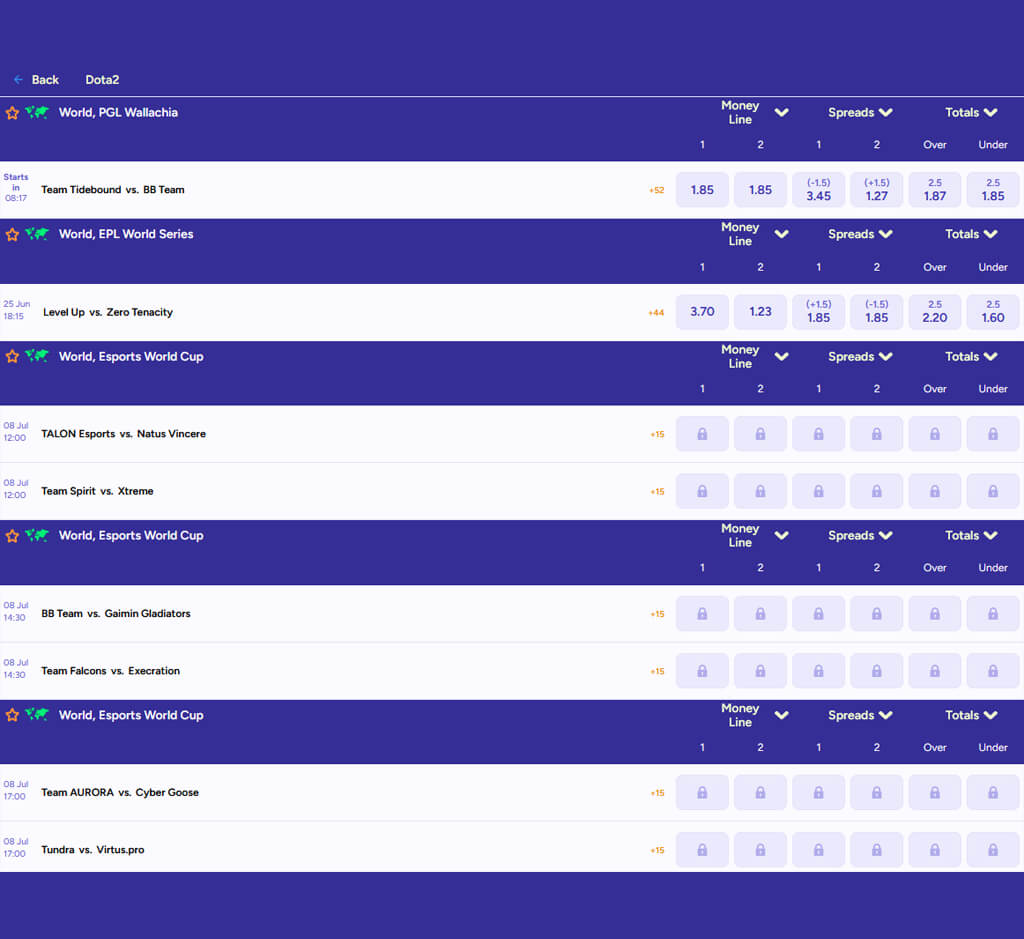Click the locked Money Line 1 for Team Spirit
Screen dimensions: 1024x939
point(702,492)
